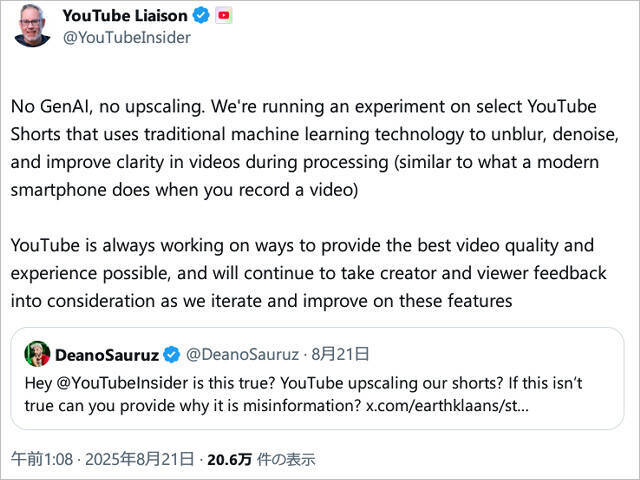Click the @YouTubeInsider handle under the name

point(126,37)
